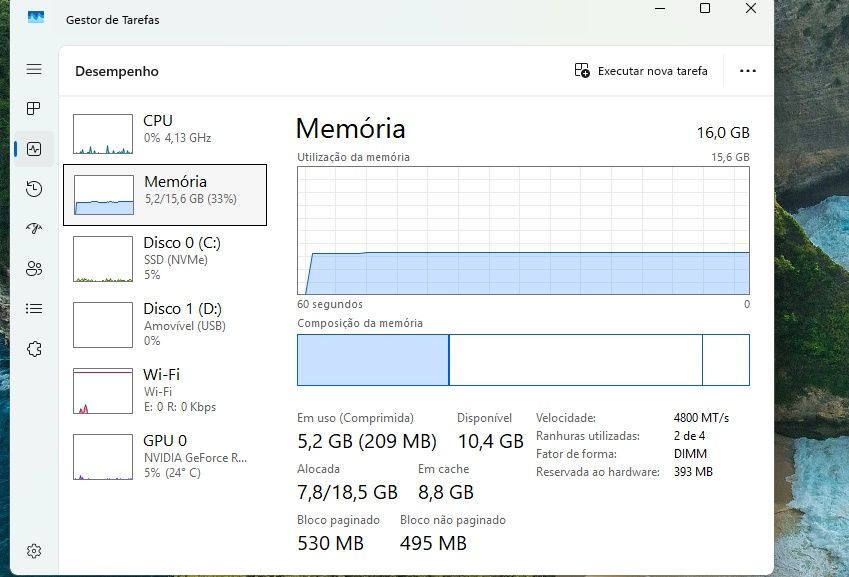Image resolution: width=849 pixels, height=577 pixels.
Task: Select the GPU 0 NVIDIA item
Action: [x=165, y=456]
